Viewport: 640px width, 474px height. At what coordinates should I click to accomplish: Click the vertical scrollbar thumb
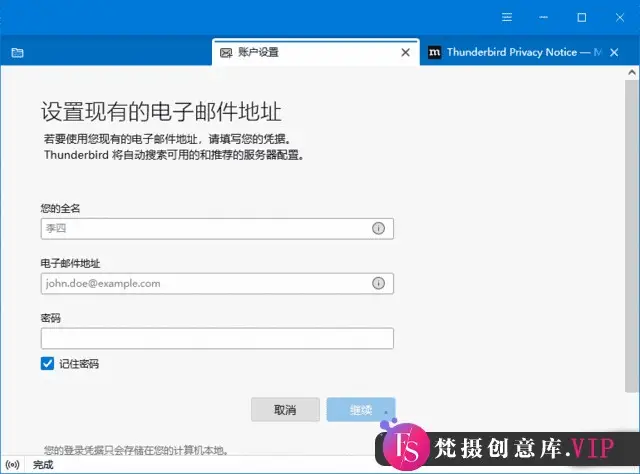tap(631, 236)
